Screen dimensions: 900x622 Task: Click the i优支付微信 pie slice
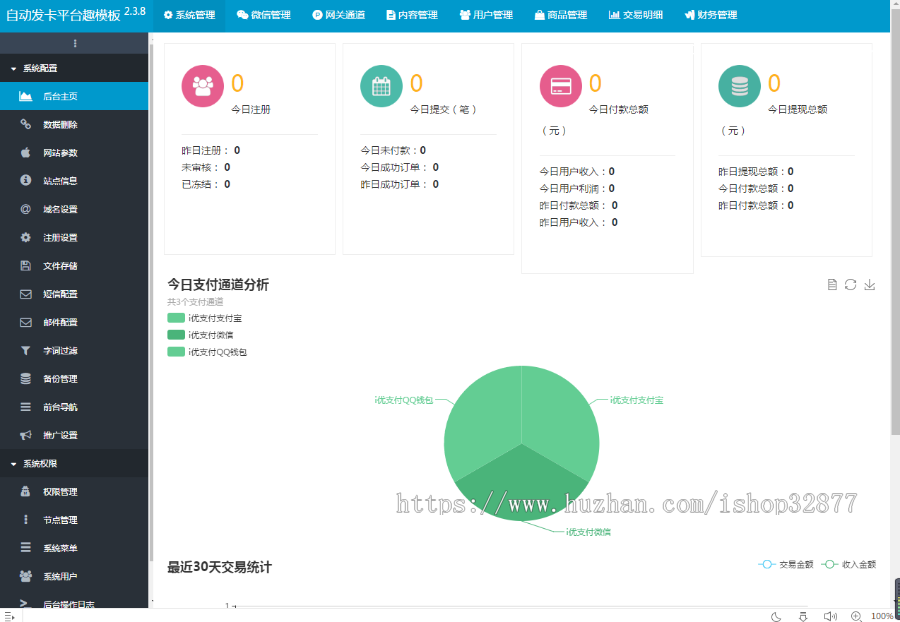[520, 490]
